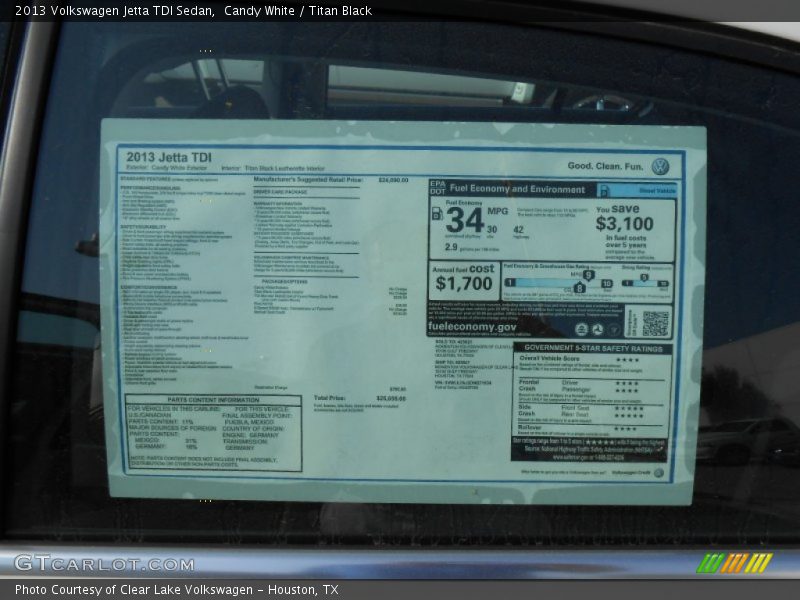Click the "Fuel Economy and Environment" header
This screenshot has width=800, height=600.
517,189
